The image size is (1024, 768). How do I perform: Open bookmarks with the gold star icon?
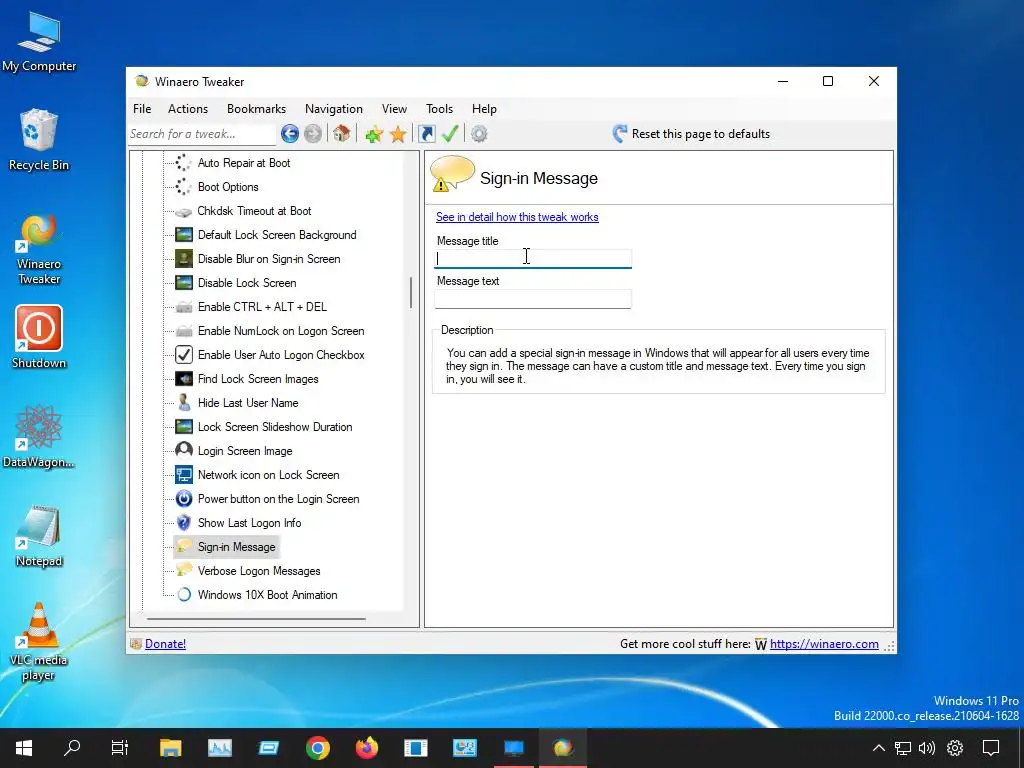point(398,135)
